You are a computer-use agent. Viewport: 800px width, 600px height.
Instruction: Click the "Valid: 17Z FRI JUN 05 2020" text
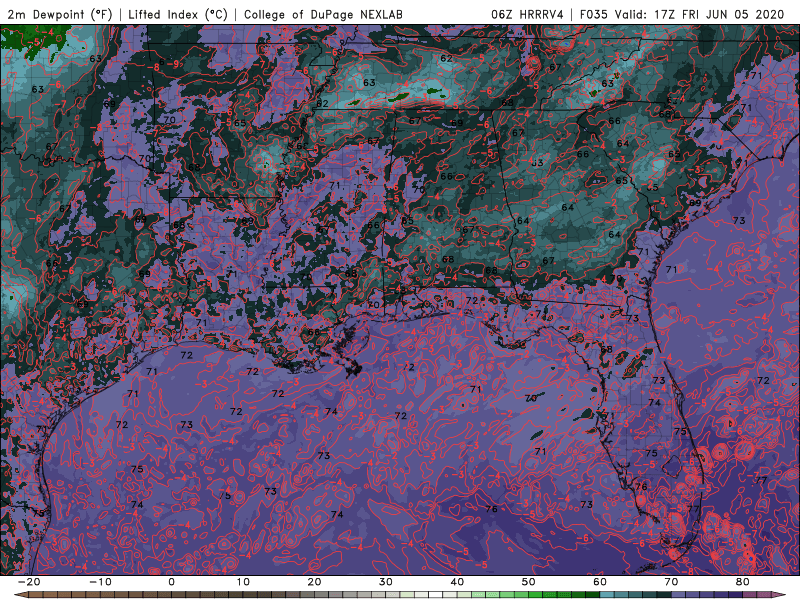tap(699, 15)
